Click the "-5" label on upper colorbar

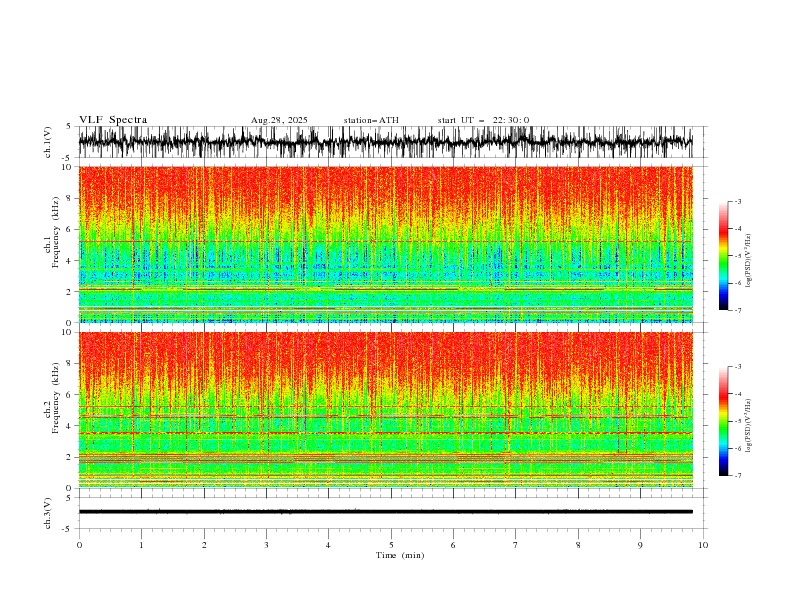coord(737,256)
